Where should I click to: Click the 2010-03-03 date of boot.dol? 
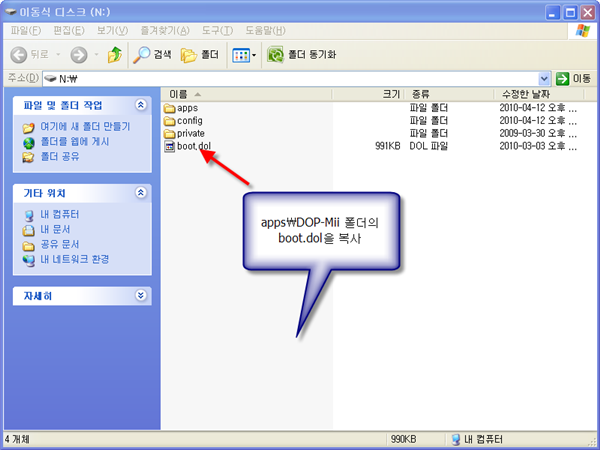coord(538,146)
